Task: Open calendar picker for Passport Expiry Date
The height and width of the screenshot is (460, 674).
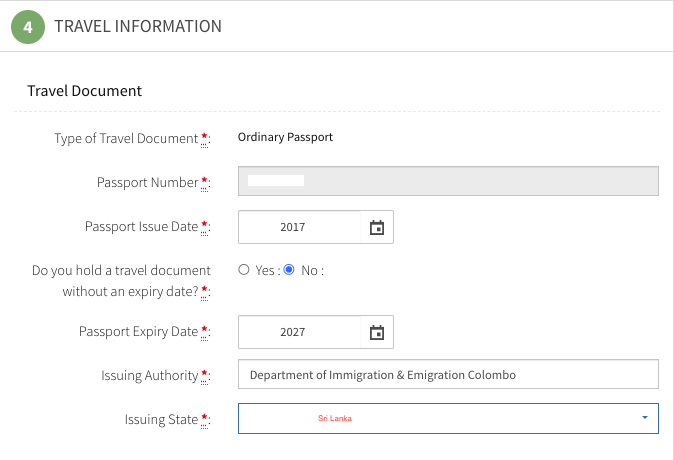Action: pos(377,332)
